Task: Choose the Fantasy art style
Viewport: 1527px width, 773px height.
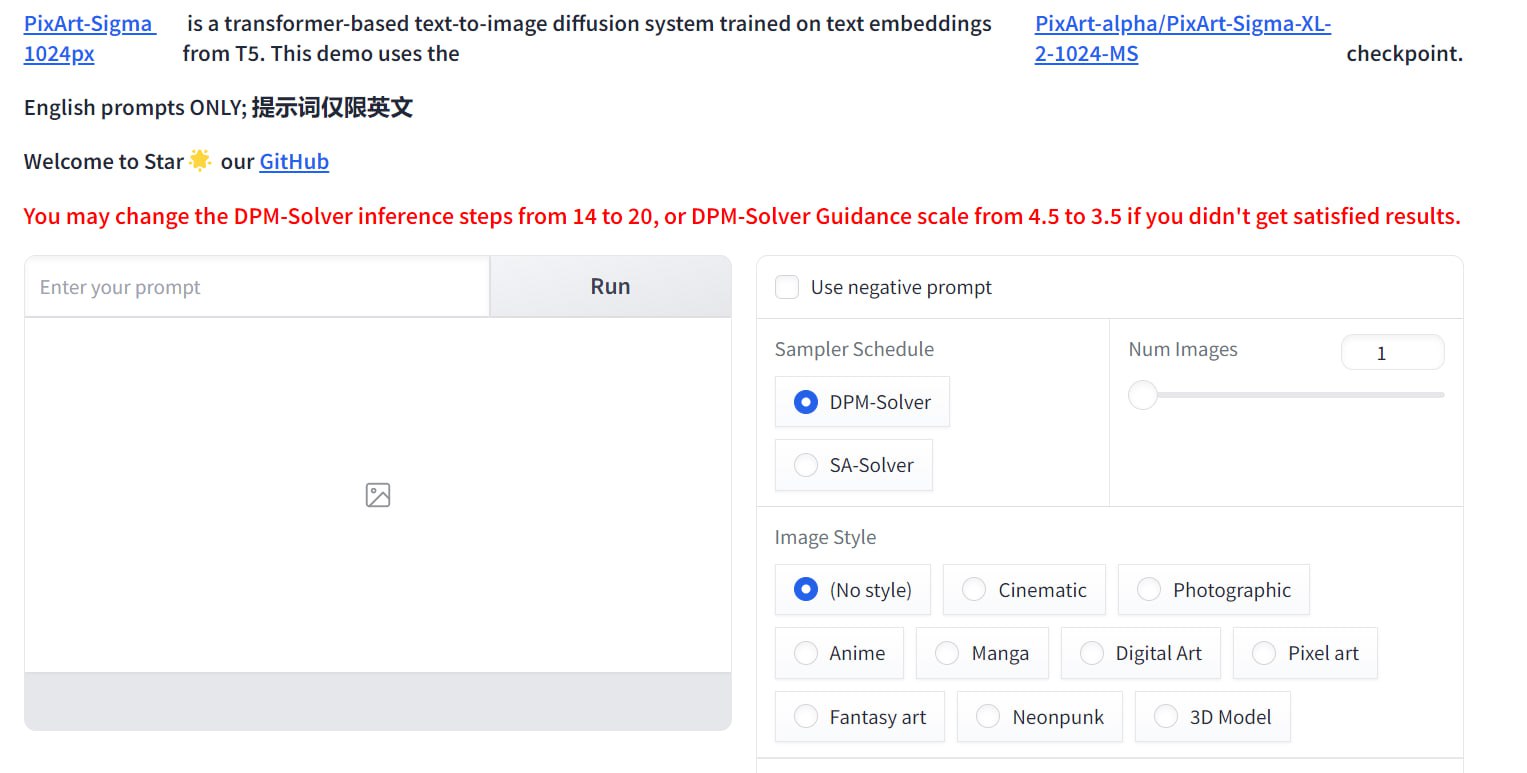Action: [x=805, y=717]
